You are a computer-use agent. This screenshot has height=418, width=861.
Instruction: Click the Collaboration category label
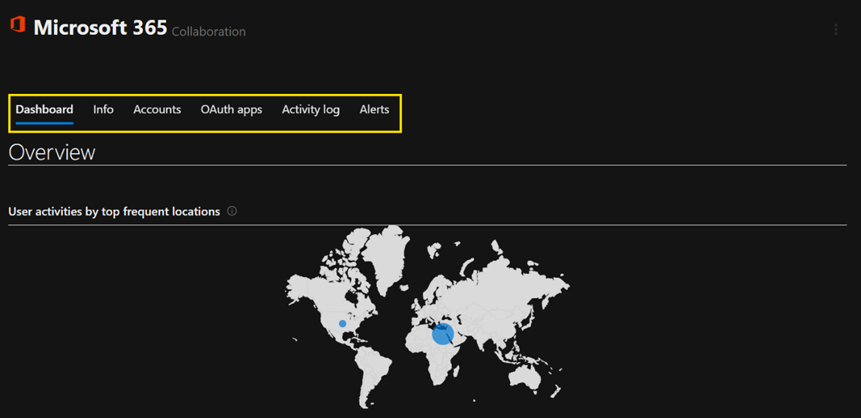click(209, 32)
